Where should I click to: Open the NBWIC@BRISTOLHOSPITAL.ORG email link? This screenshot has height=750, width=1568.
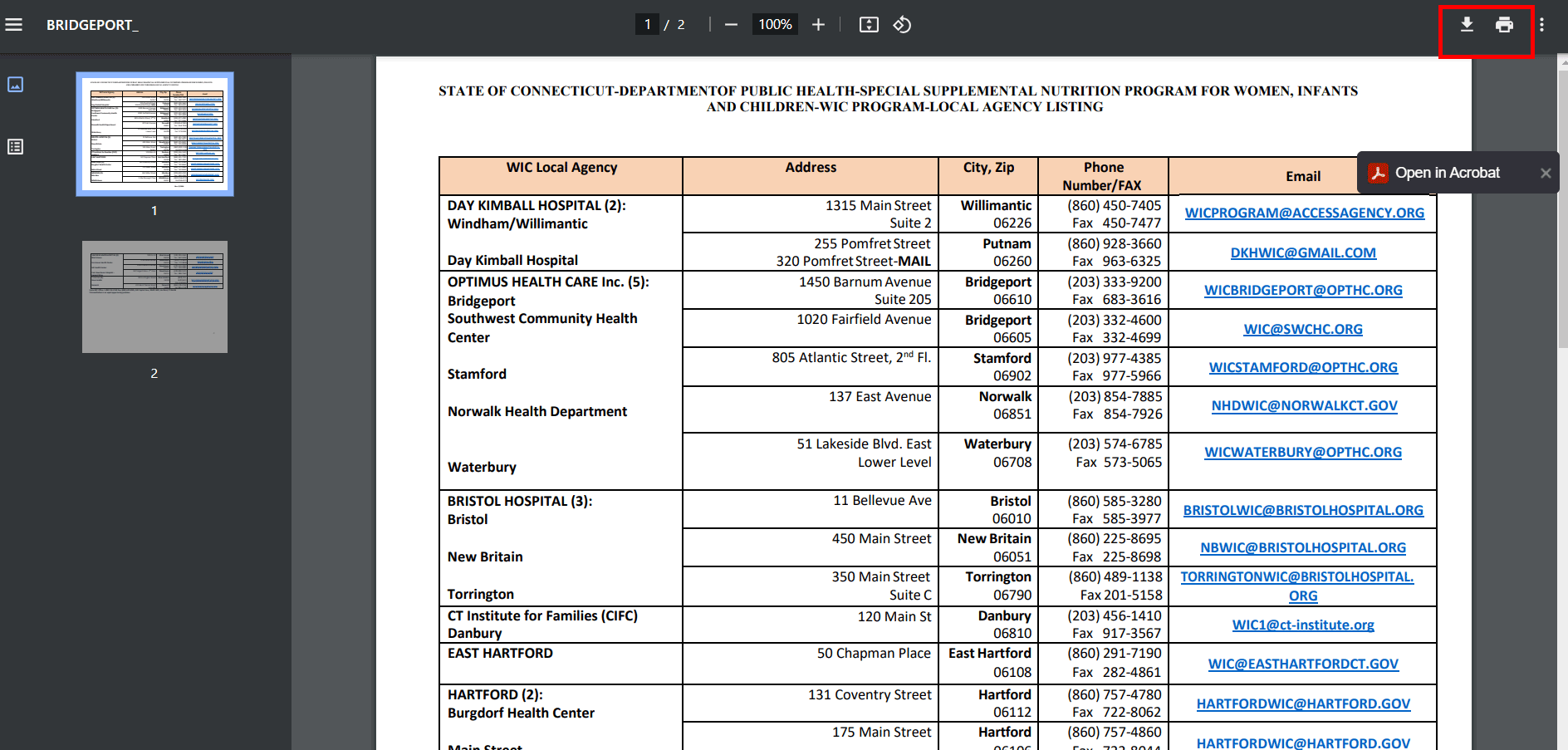pyautogui.click(x=1303, y=548)
